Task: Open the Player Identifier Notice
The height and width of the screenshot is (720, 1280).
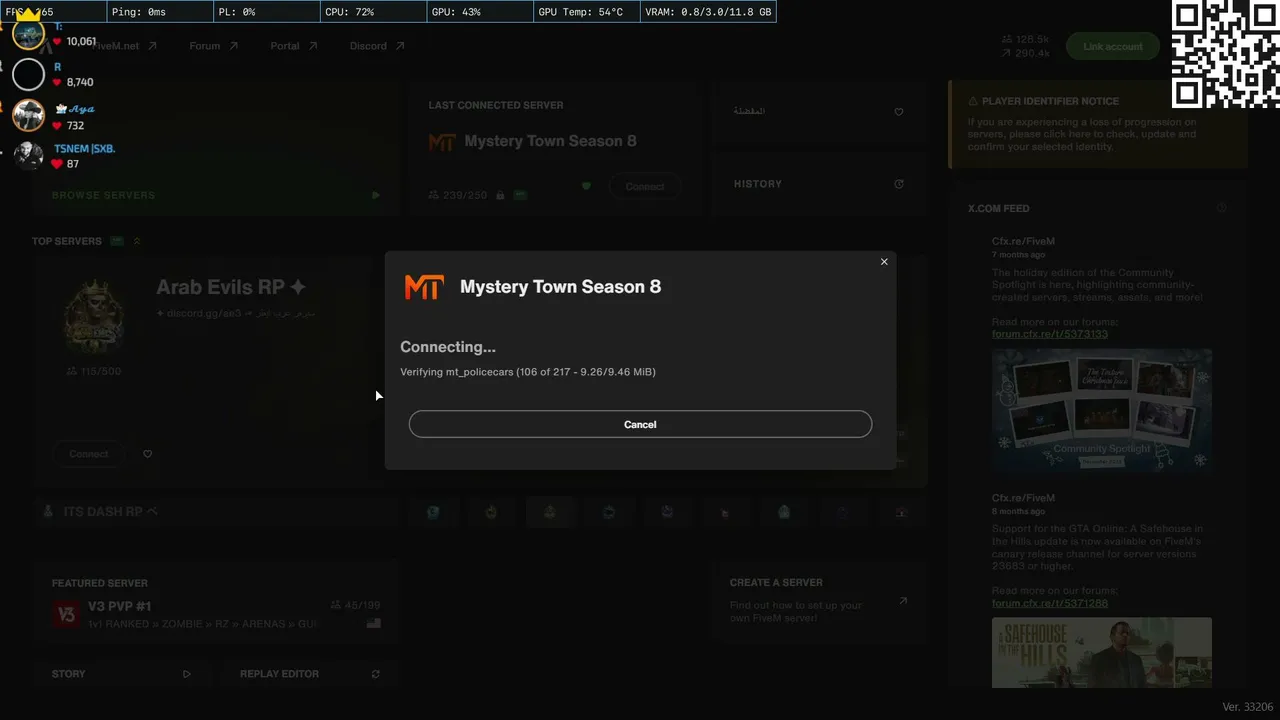Action: tap(1098, 124)
